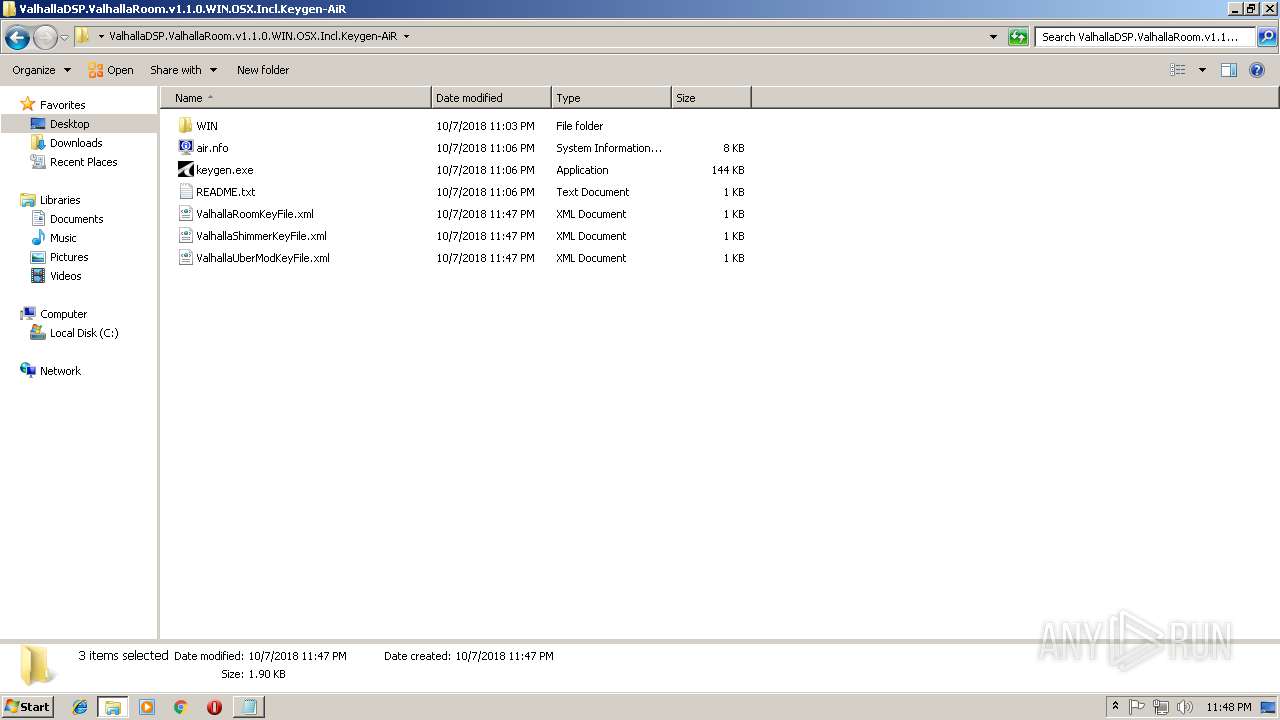Open the Videos library
The height and width of the screenshot is (720, 1280).
[x=65, y=276]
